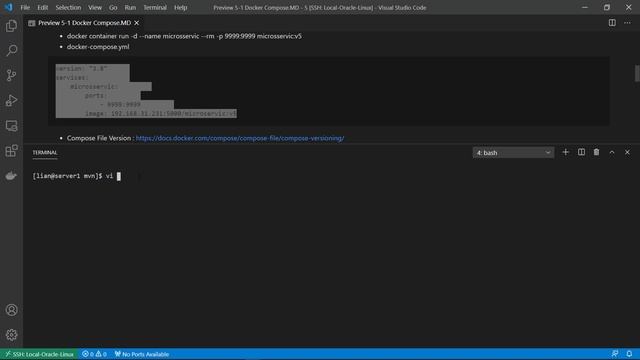Image resolution: width=640 pixels, height=360 pixels.
Task: Open errors and warnings in status bar
Action: [x=94, y=354]
